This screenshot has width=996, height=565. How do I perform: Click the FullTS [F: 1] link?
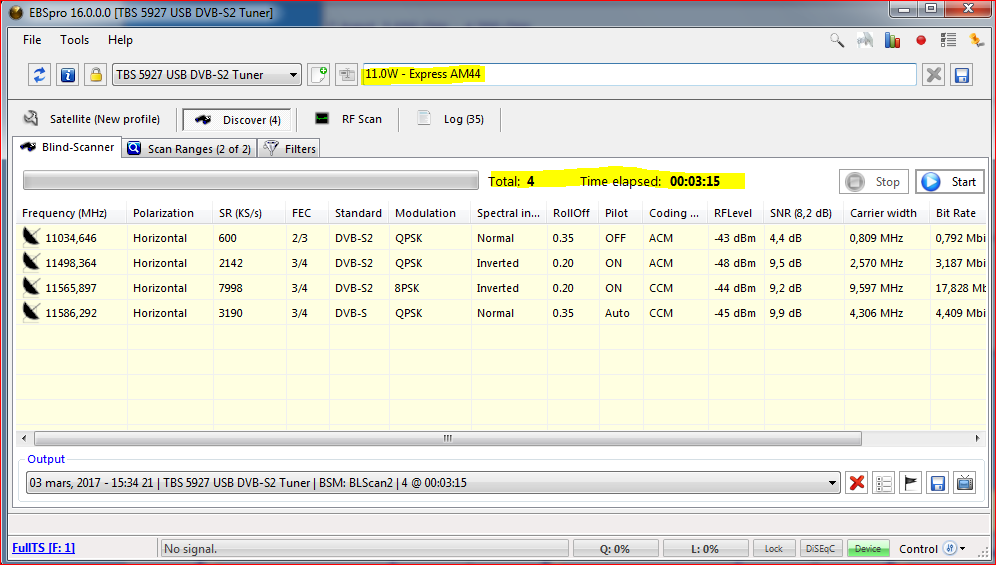[x=43, y=548]
